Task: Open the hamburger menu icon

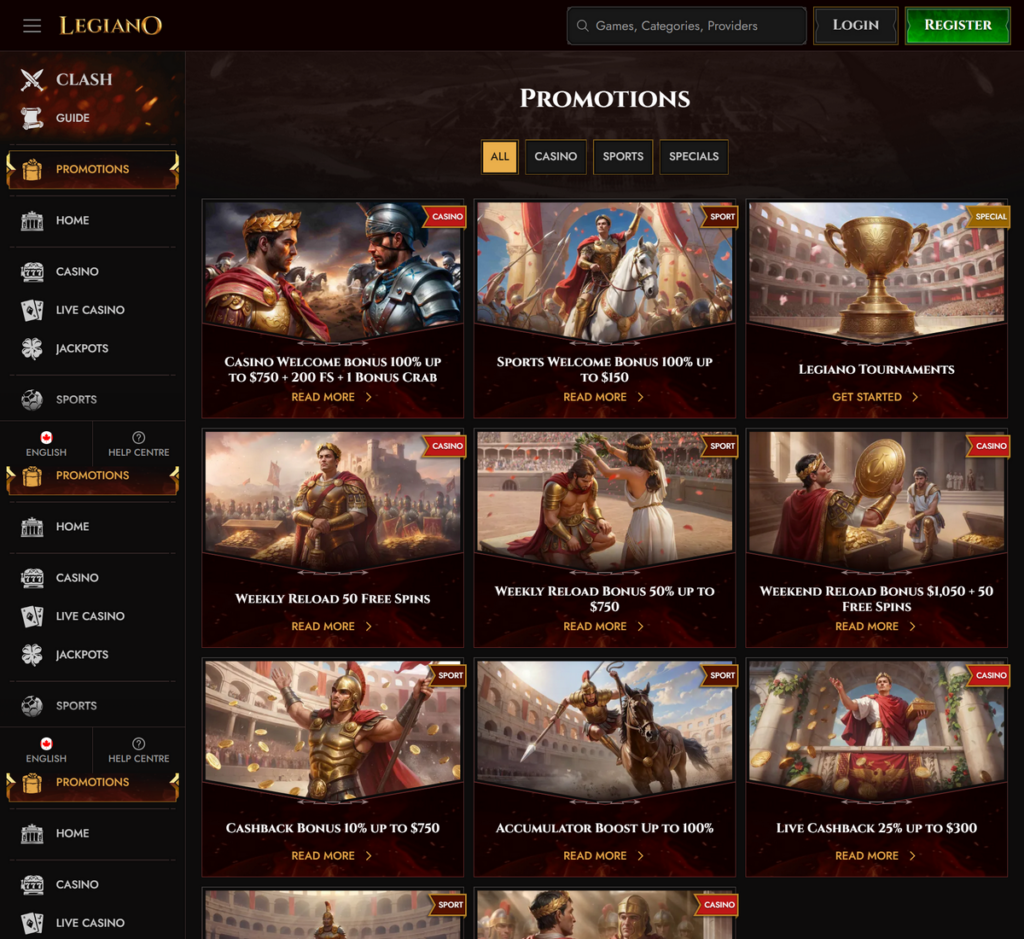Action: (31, 25)
